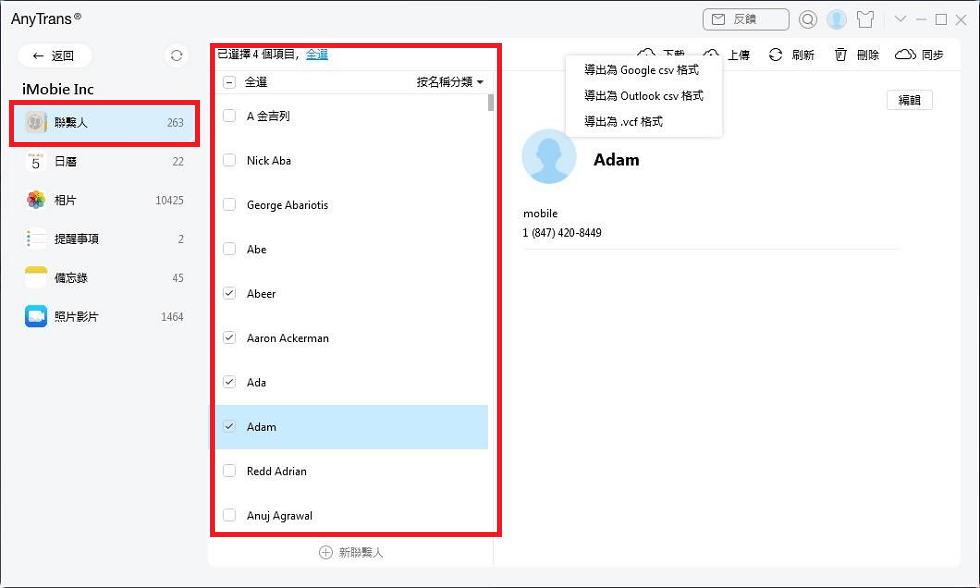Screen dimensions: 980x588
Task: Open the 按名稱分類 sort dropdown
Action: point(450,82)
